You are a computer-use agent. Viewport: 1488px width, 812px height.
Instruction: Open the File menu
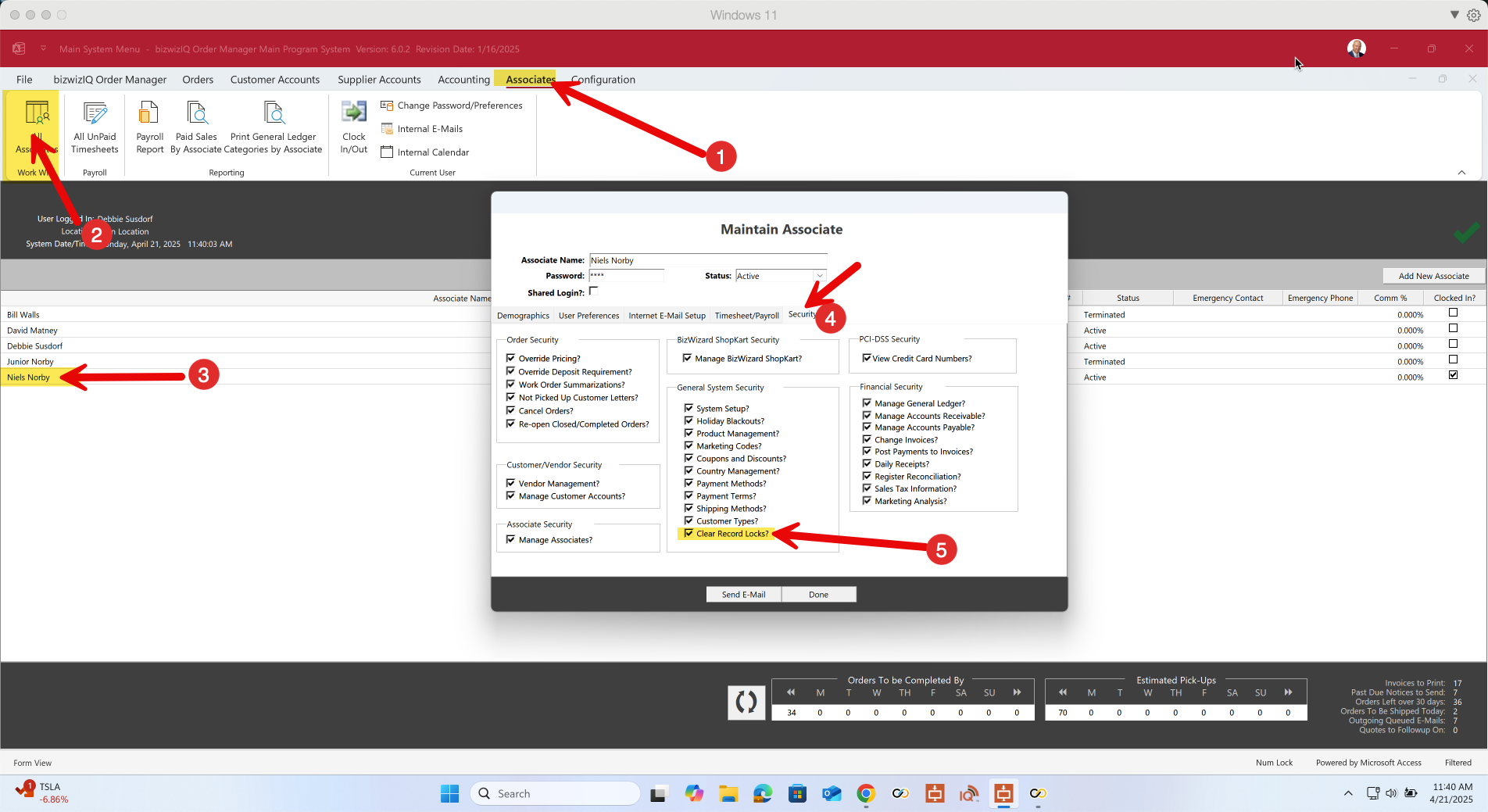(24, 80)
